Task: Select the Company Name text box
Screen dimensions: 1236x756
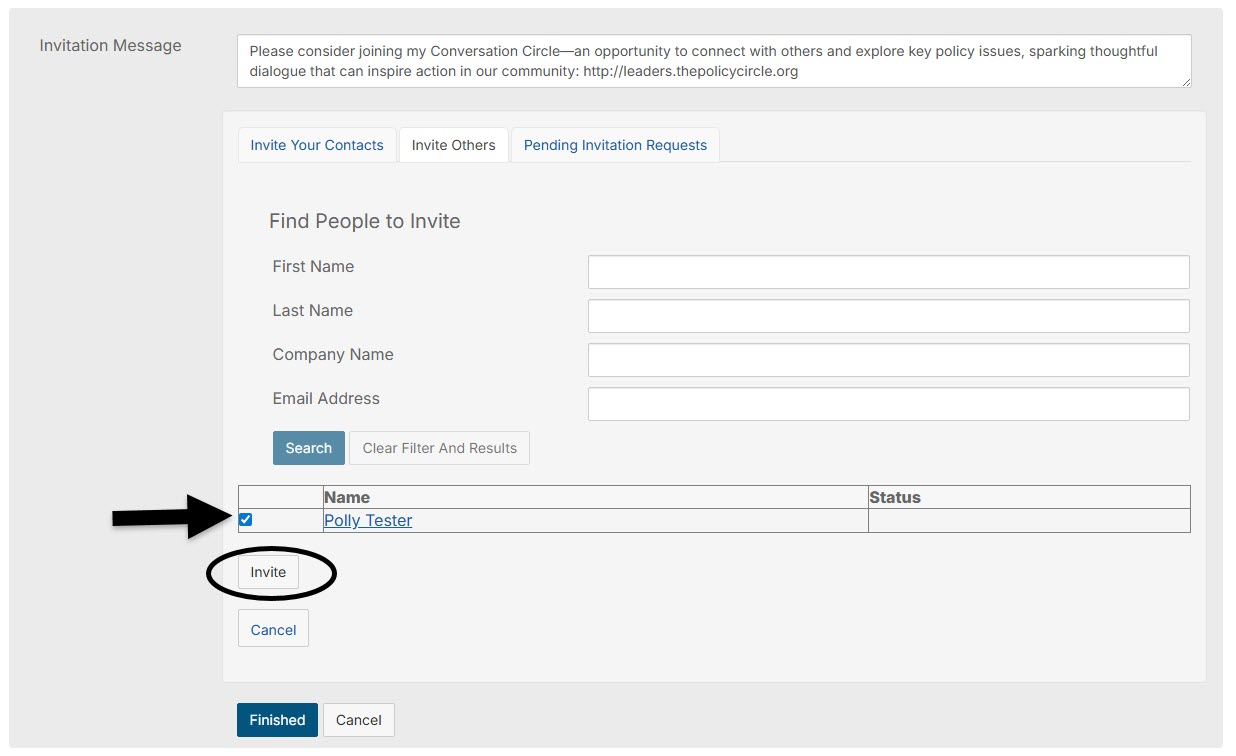Action: click(888, 360)
